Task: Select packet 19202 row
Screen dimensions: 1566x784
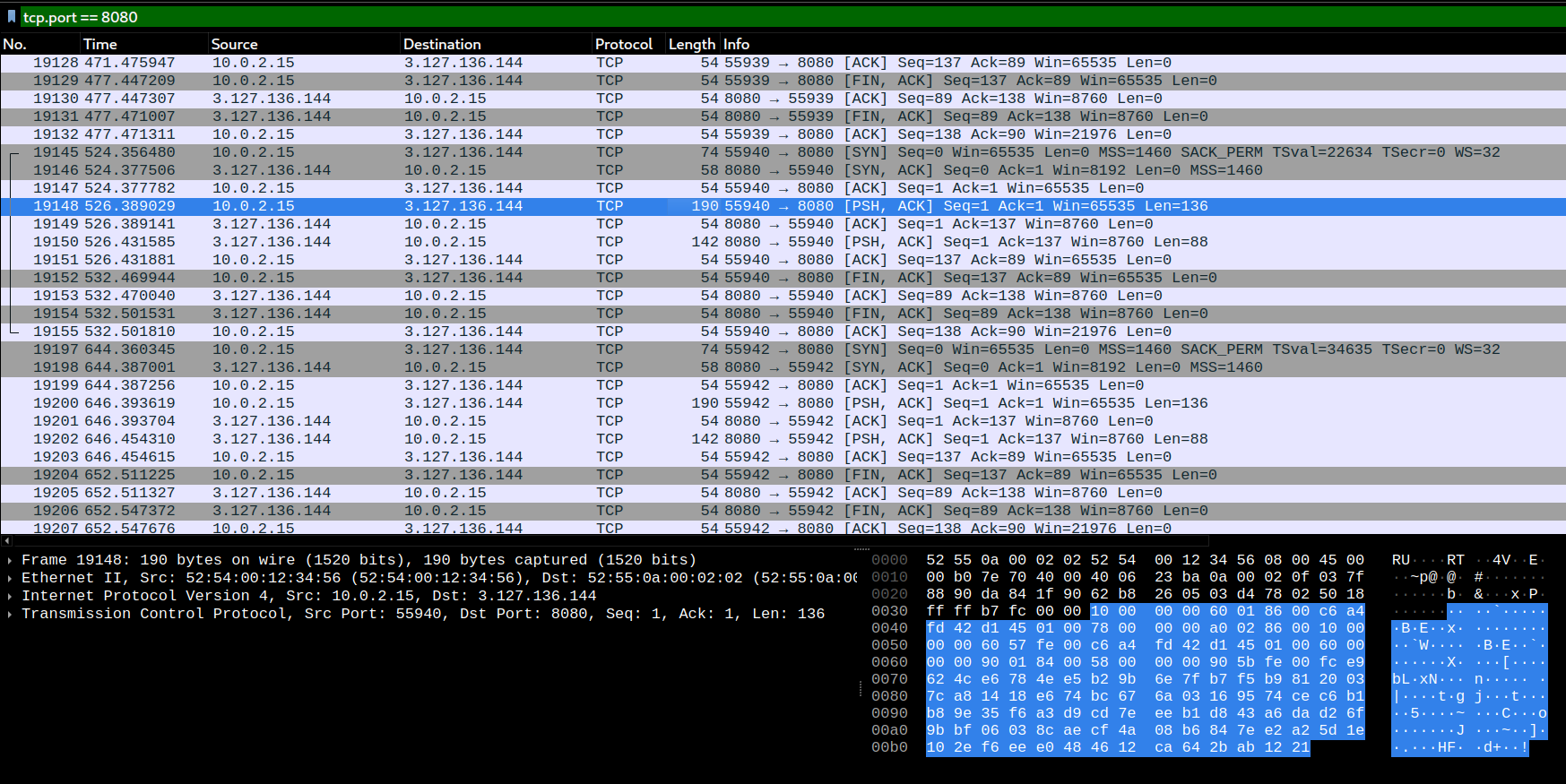Action: point(783,439)
